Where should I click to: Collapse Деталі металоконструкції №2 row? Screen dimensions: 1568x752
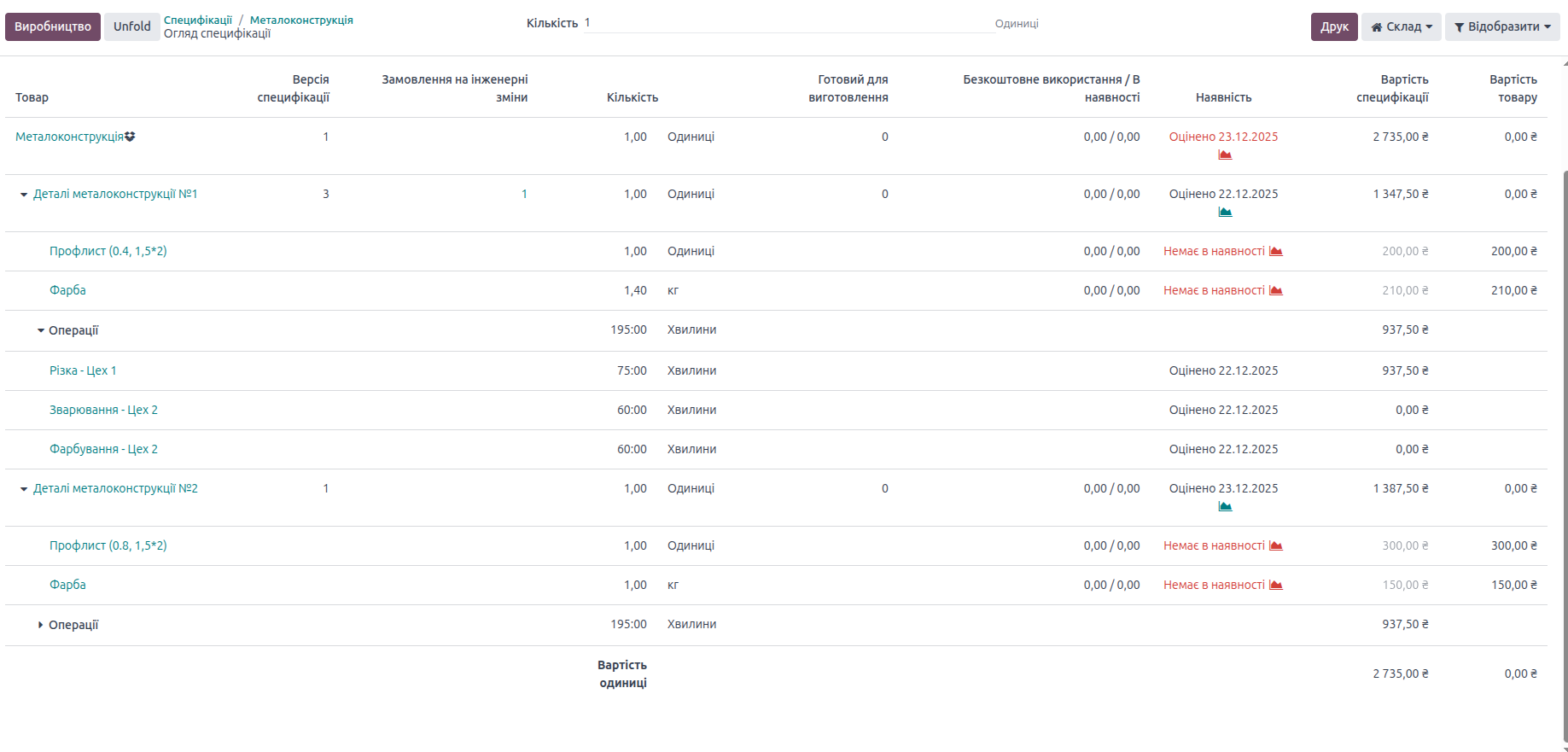[x=24, y=489]
